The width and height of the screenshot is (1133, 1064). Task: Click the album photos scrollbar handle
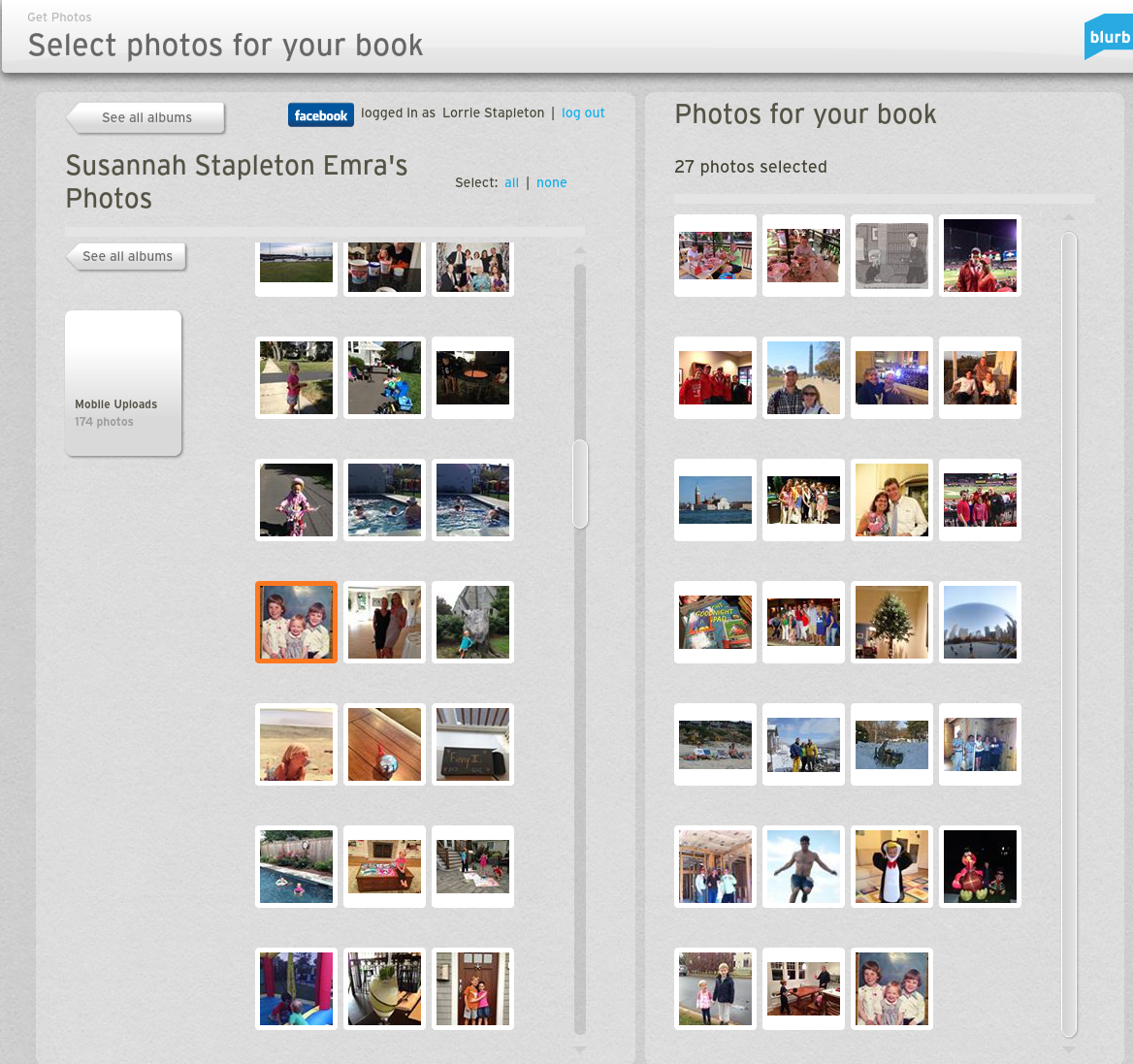click(x=580, y=484)
